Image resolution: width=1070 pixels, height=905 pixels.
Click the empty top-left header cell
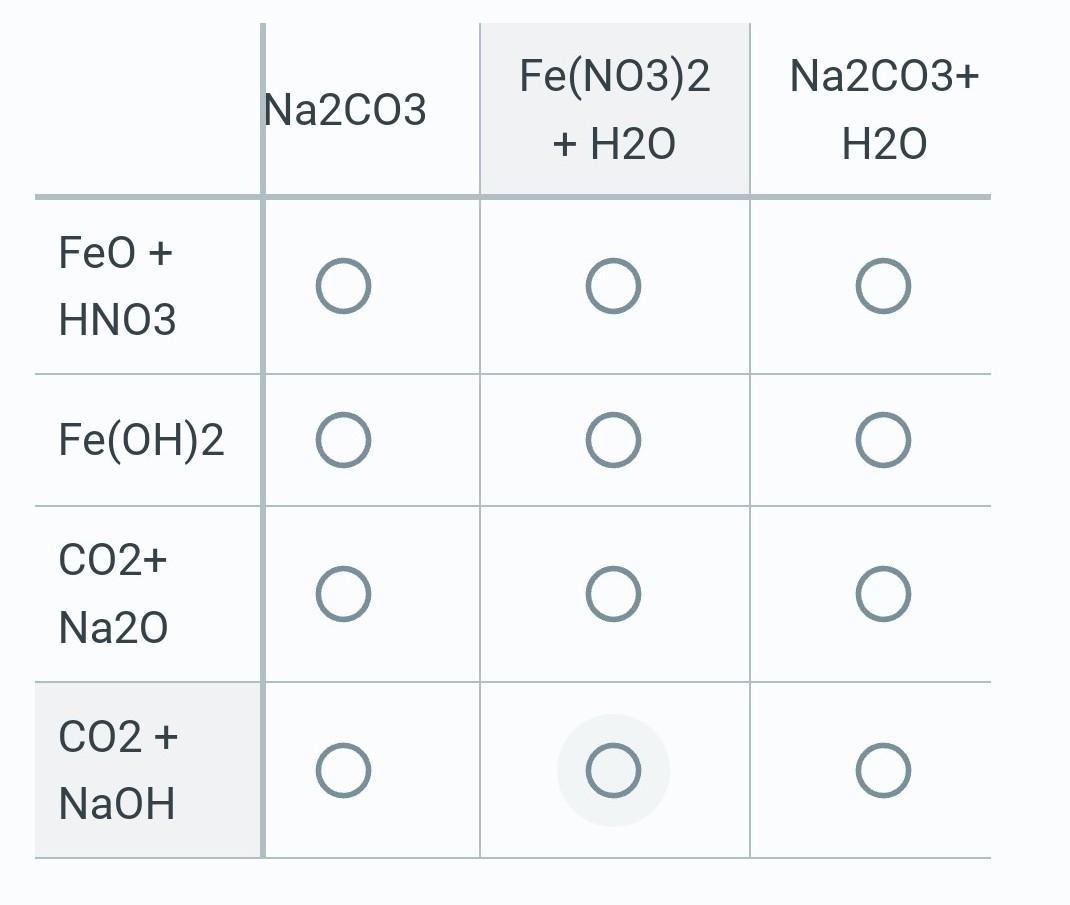tap(148, 110)
